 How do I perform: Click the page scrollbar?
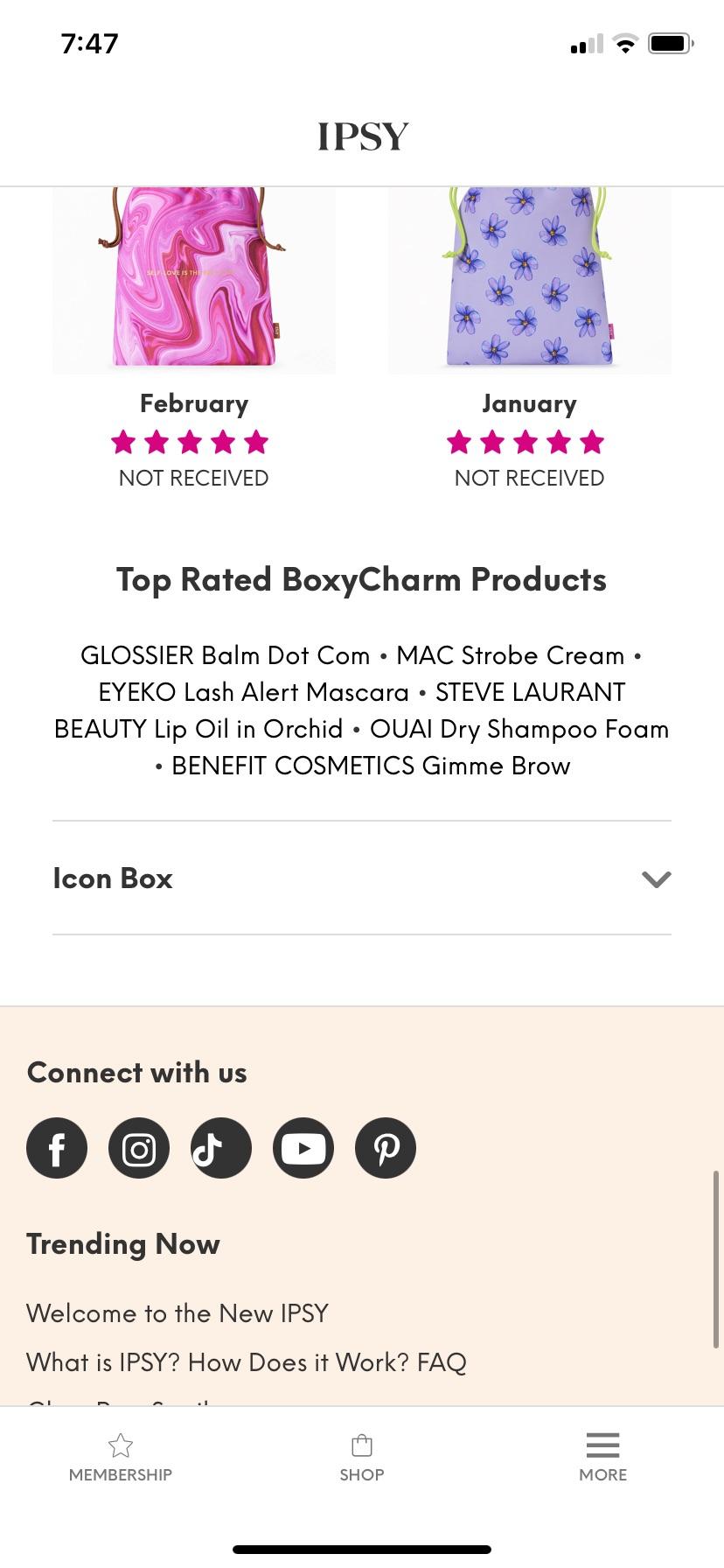tap(717, 1260)
